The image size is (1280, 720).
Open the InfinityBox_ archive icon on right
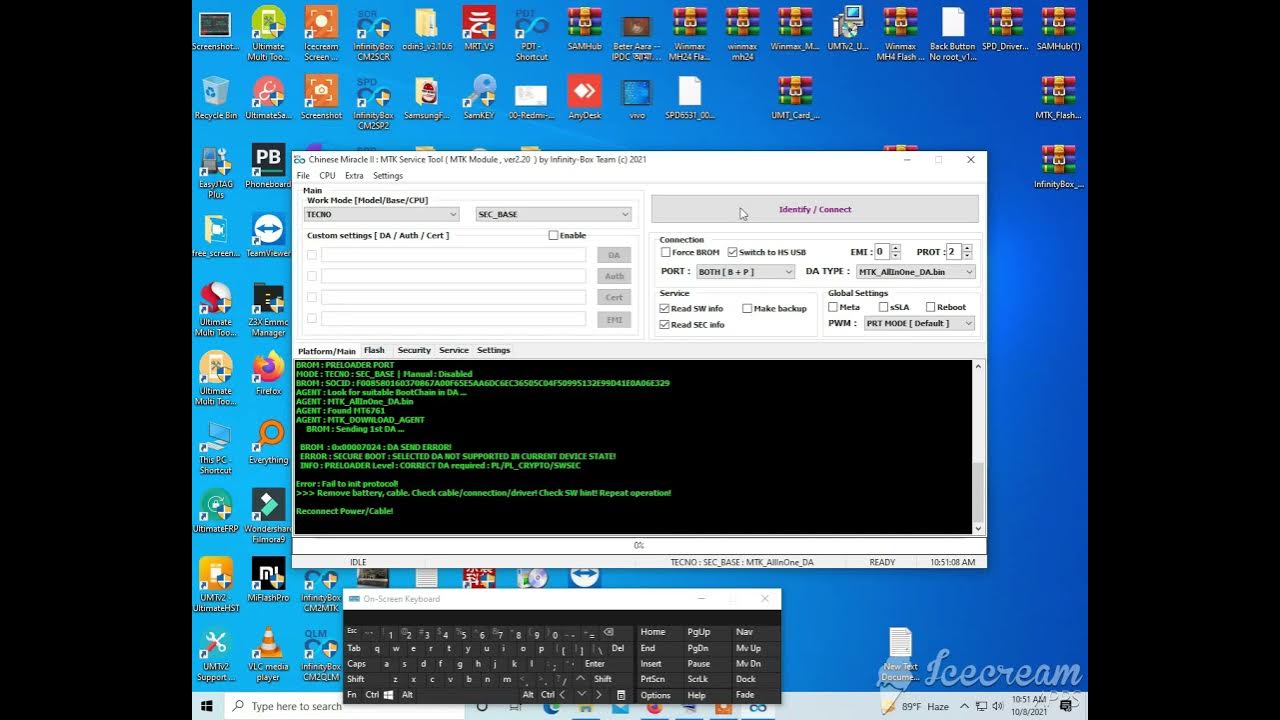tap(1058, 166)
